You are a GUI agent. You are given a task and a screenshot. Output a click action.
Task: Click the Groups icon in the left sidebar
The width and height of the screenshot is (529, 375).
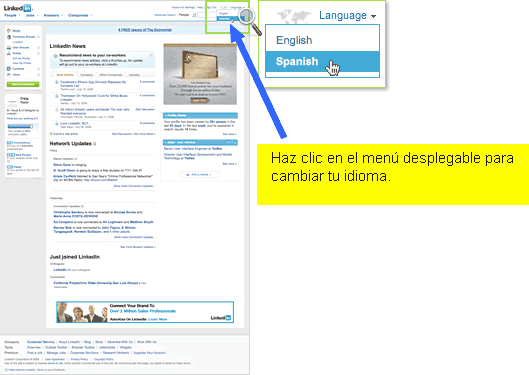(9, 37)
